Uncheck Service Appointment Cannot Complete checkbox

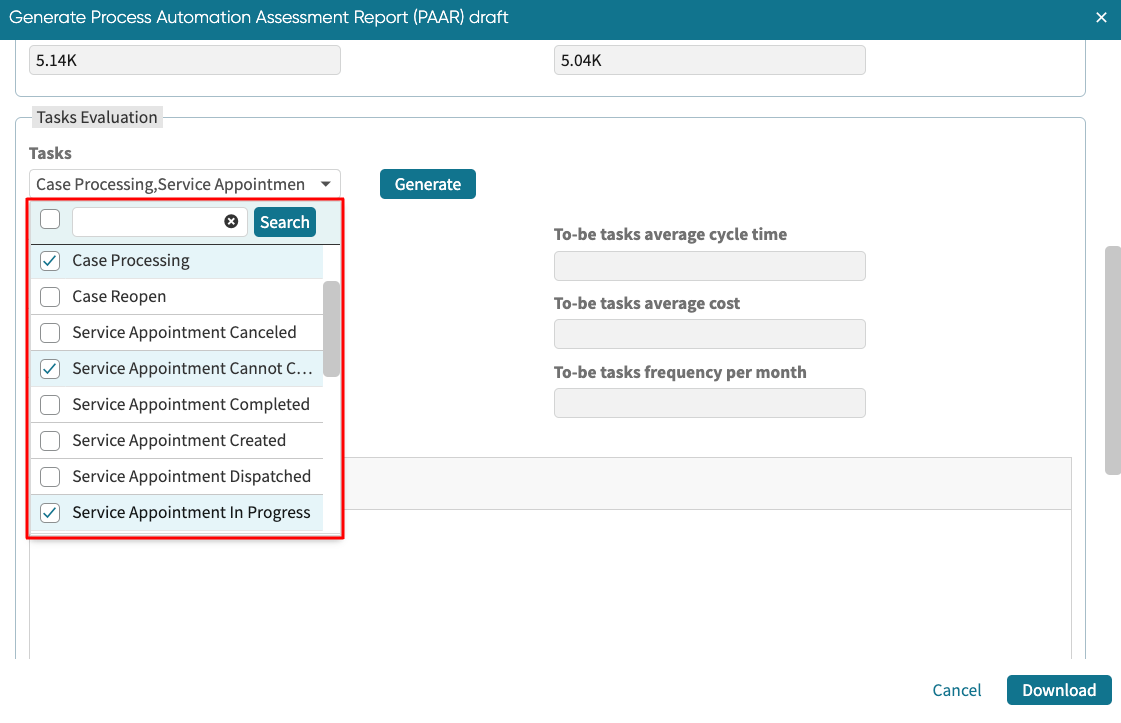click(x=50, y=369)
